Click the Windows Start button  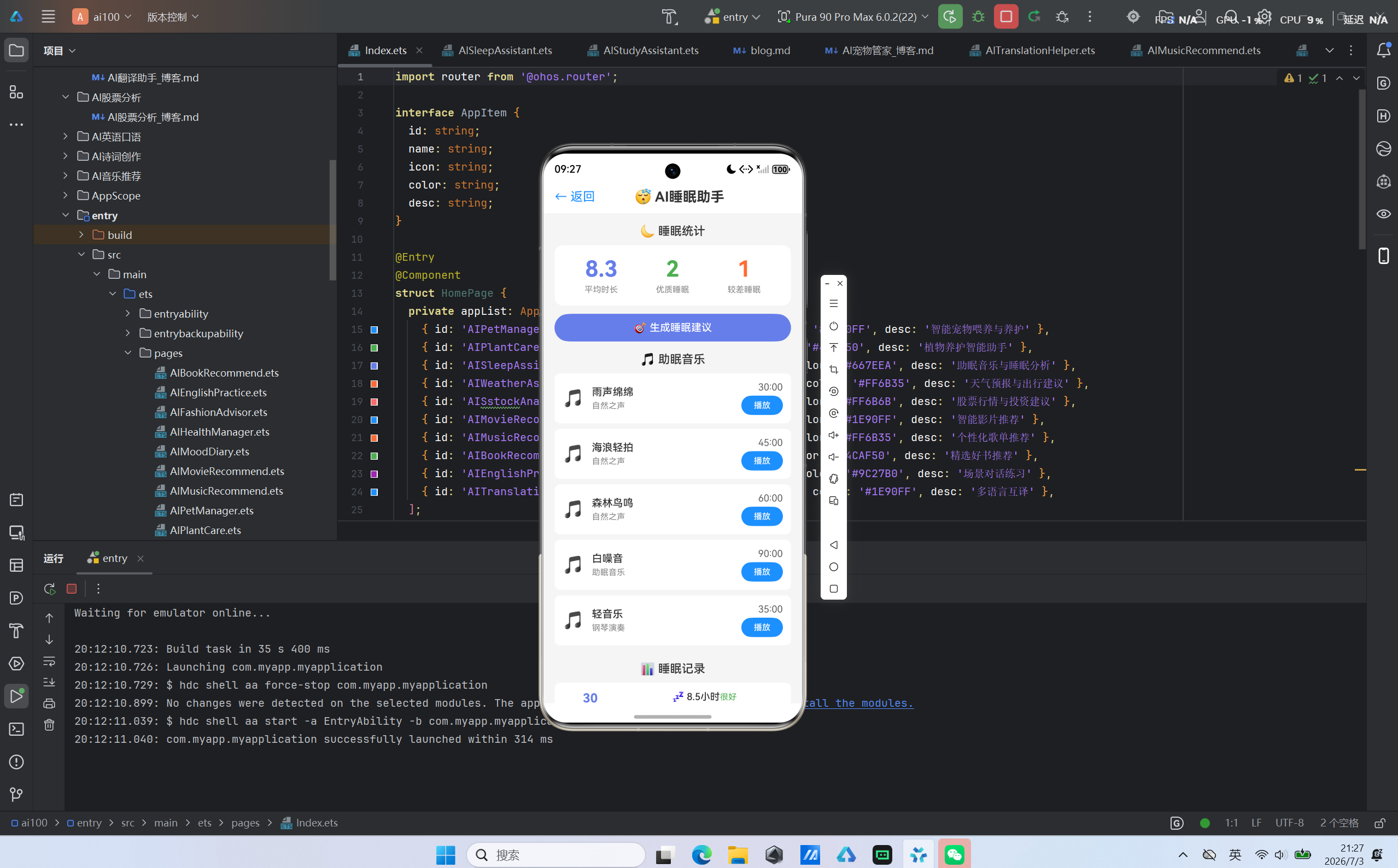446,855
